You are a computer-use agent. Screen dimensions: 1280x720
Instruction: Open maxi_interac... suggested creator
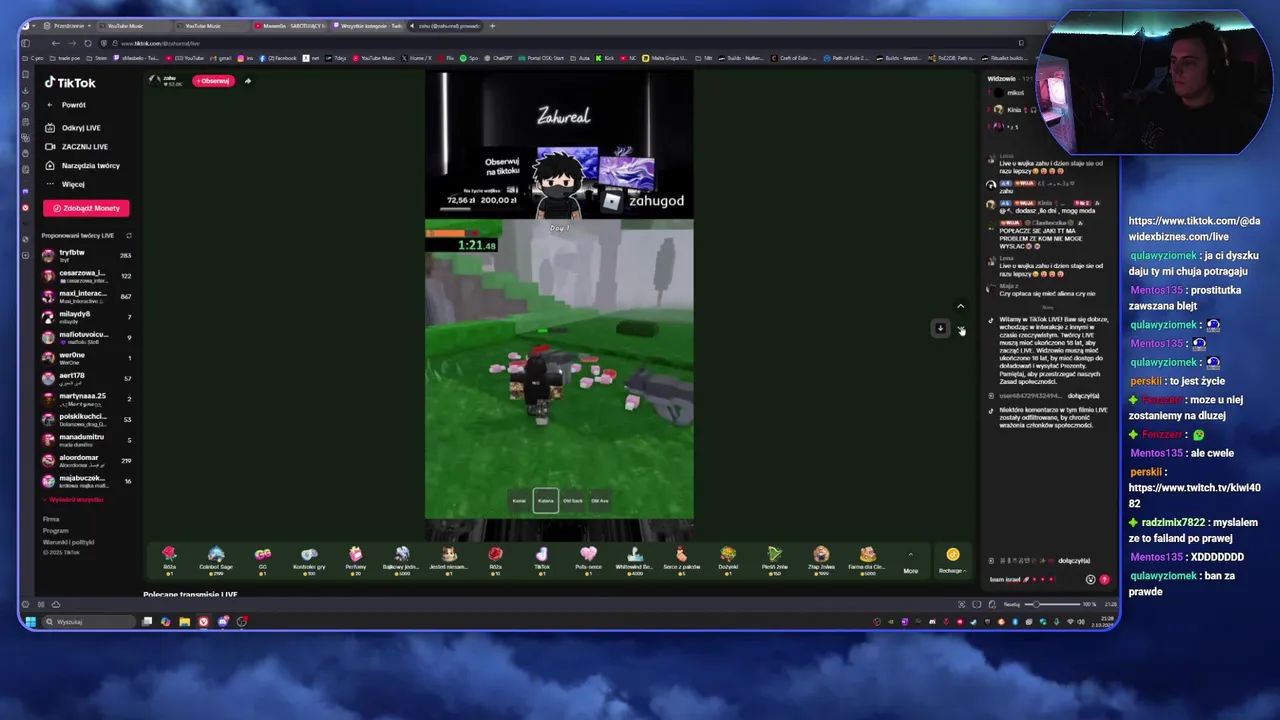point(86,296)
